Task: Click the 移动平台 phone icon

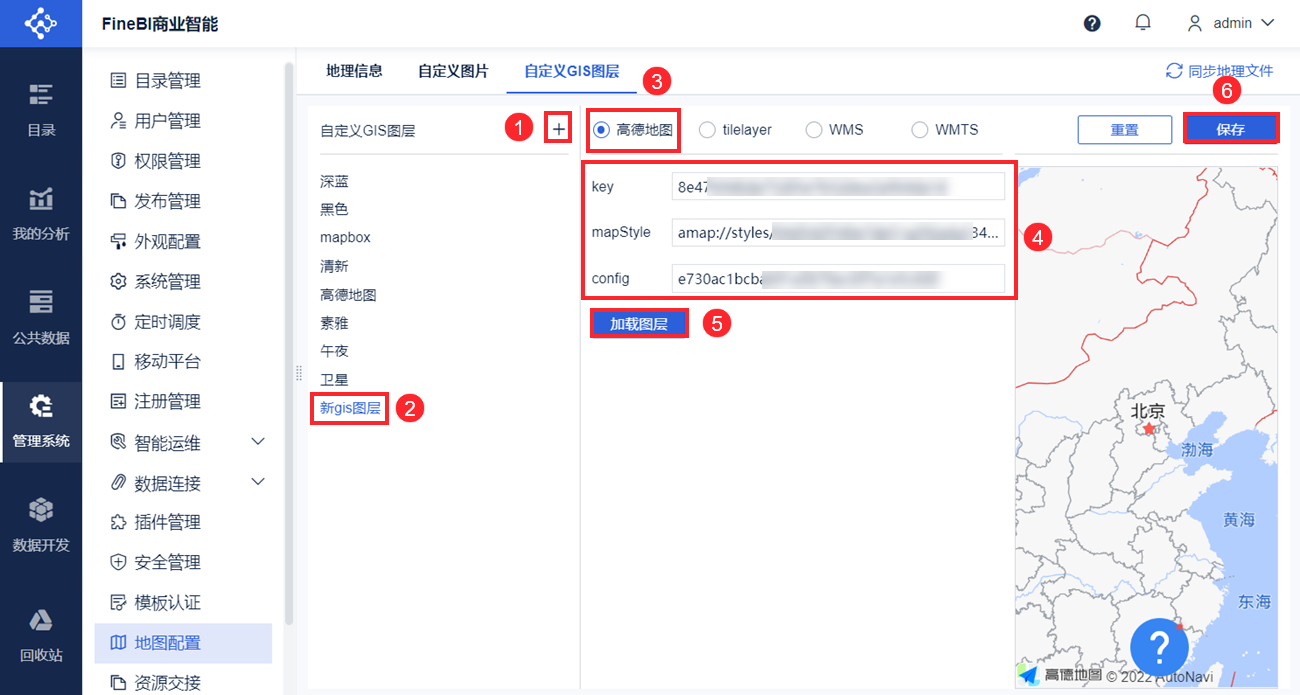Action: point(118,361)
